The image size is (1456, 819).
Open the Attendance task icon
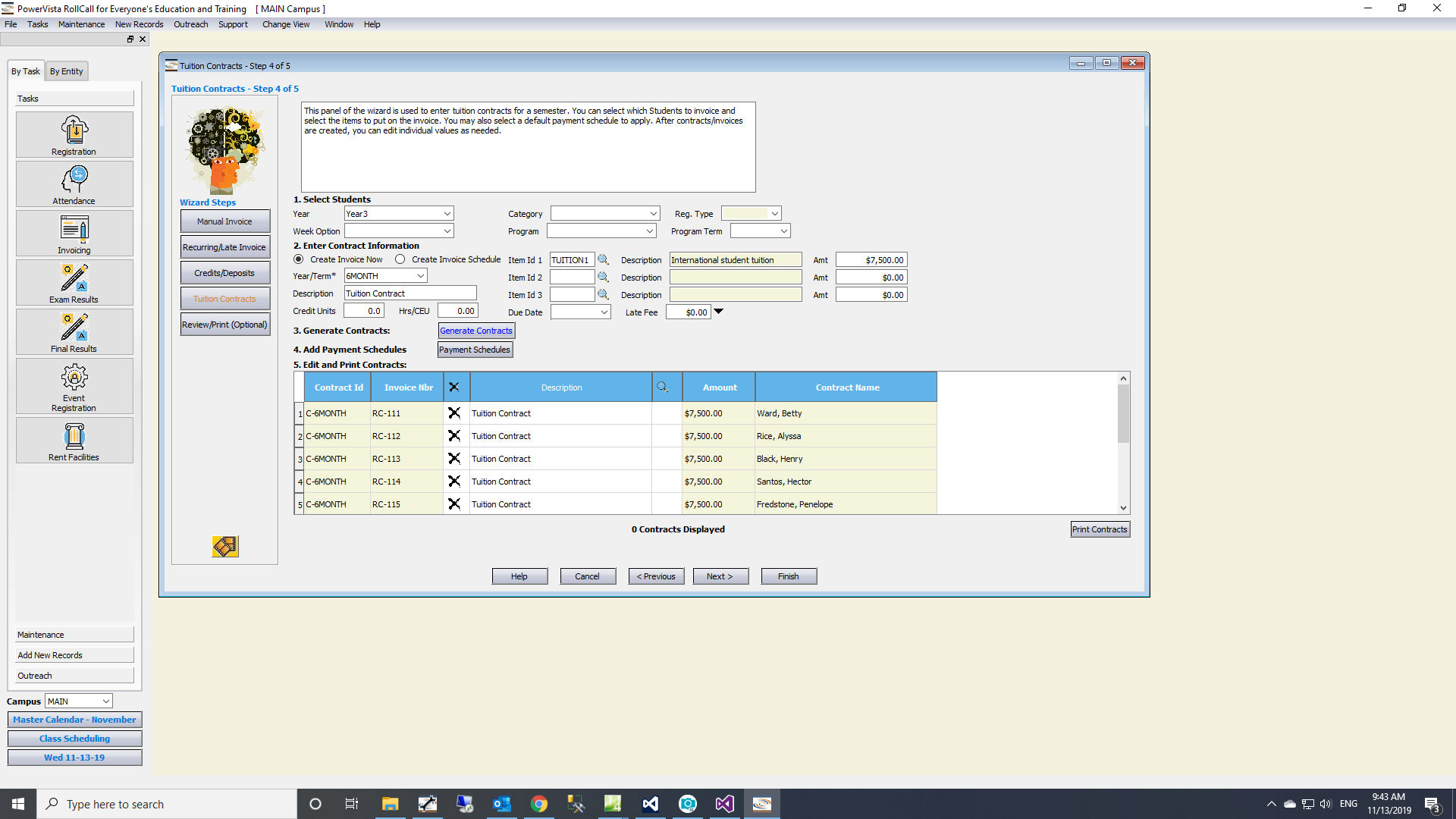74,184
